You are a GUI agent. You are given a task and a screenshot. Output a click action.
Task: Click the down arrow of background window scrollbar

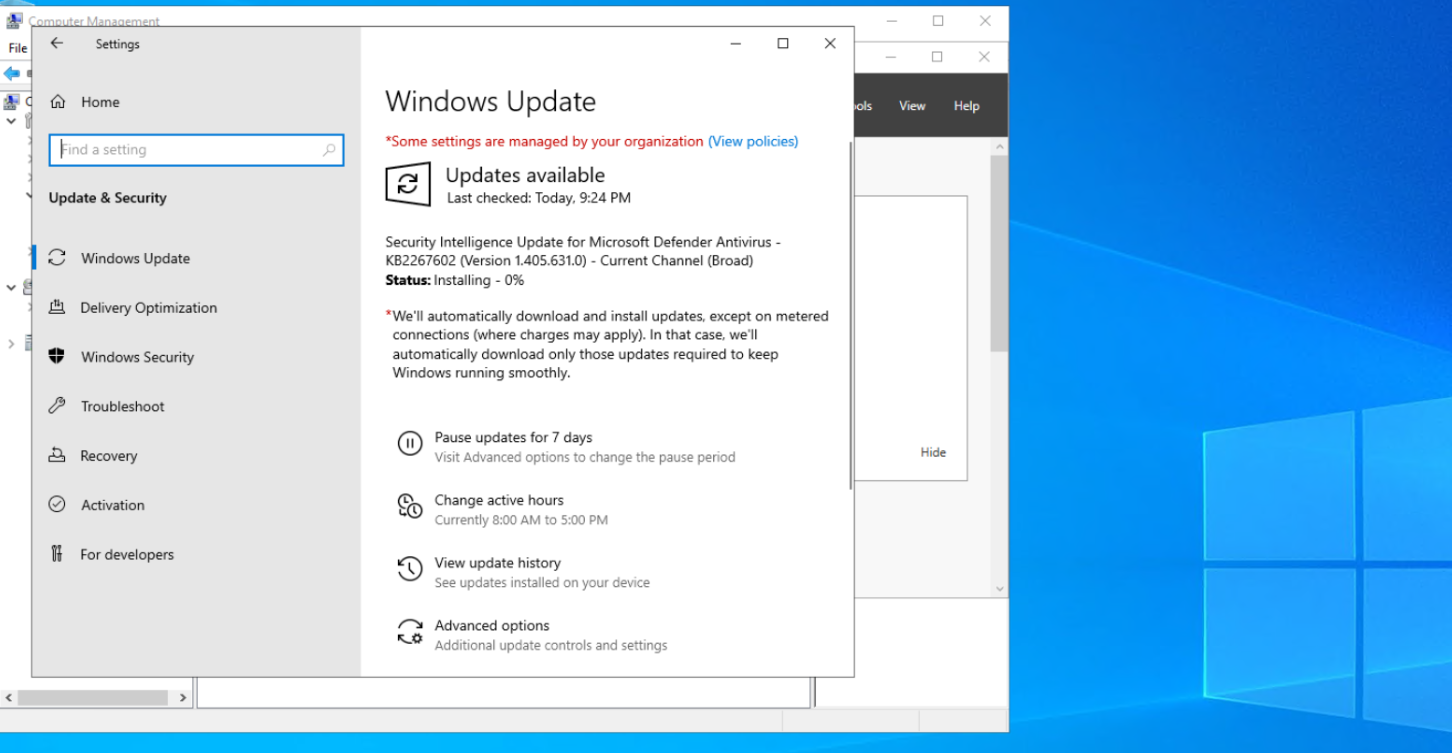click(x=999, y=589)
